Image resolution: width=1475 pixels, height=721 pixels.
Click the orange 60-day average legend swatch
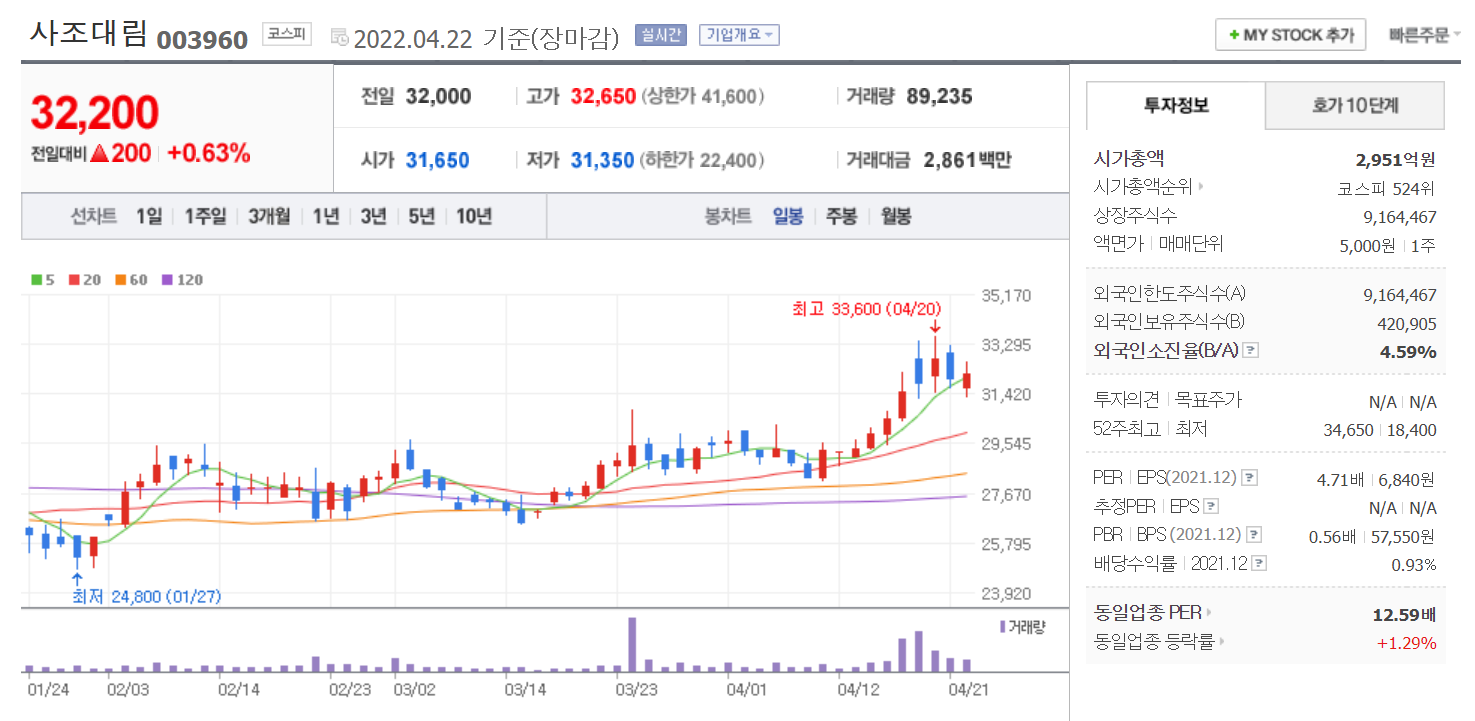click(x=119, y=280)
